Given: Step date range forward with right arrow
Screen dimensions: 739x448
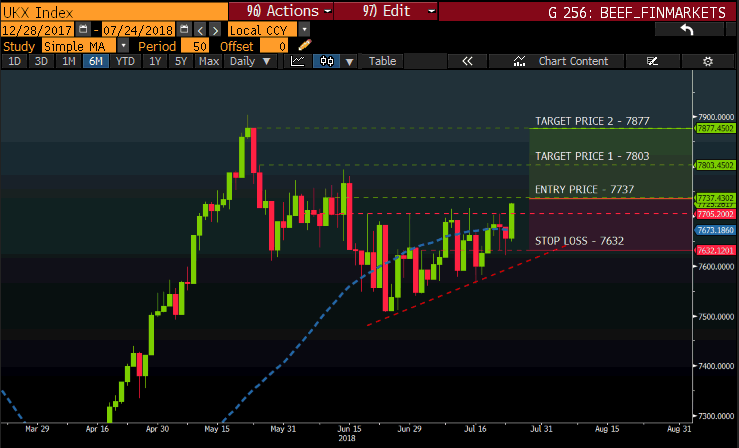Looking at the screenshot, I should click(x=215, y=30).
